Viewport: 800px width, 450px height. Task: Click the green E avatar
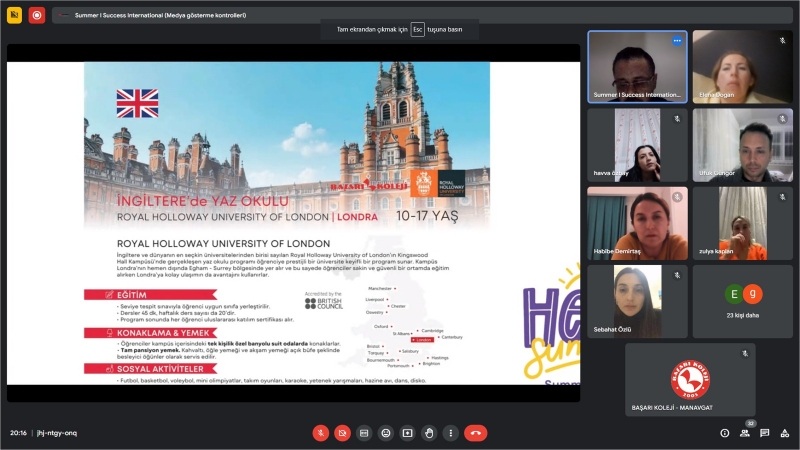pos(734,294)
